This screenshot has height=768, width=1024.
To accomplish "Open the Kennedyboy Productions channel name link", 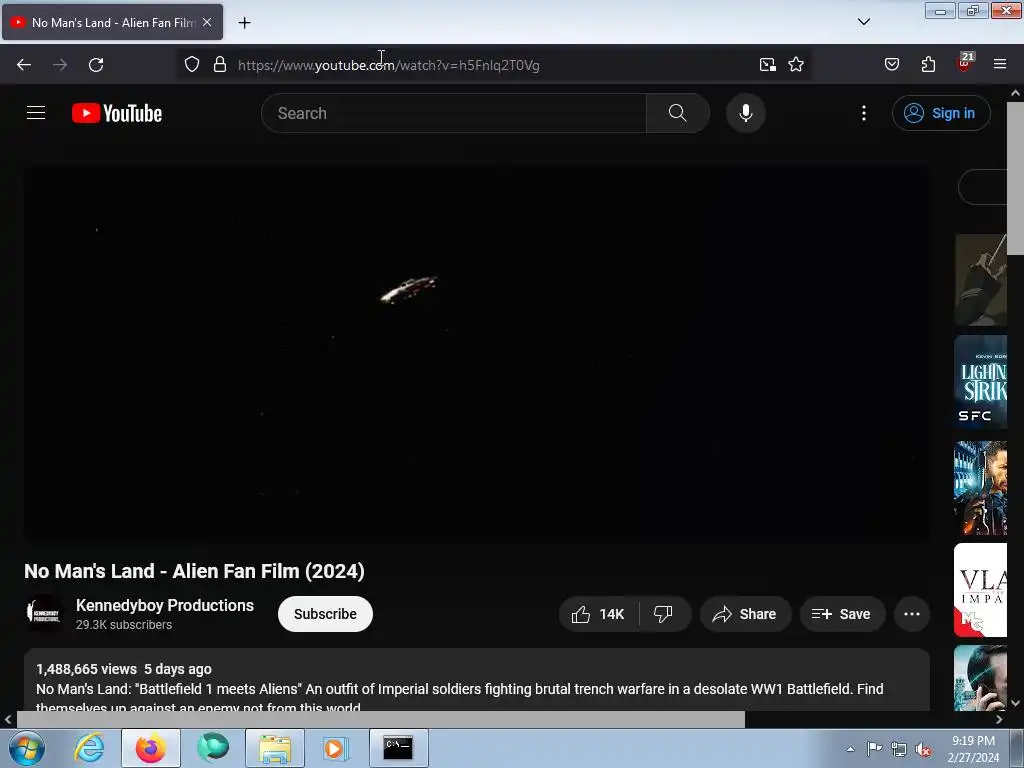I will [165, 605].
